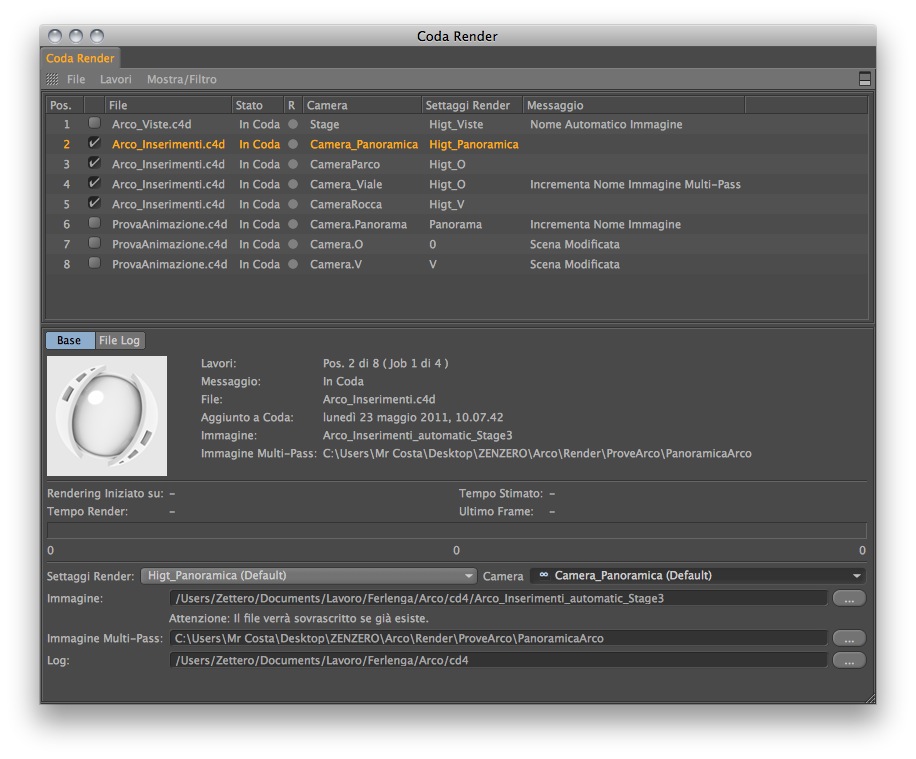Select ProvaAnimazione.c4d in row 8

[x=169, y=264]
